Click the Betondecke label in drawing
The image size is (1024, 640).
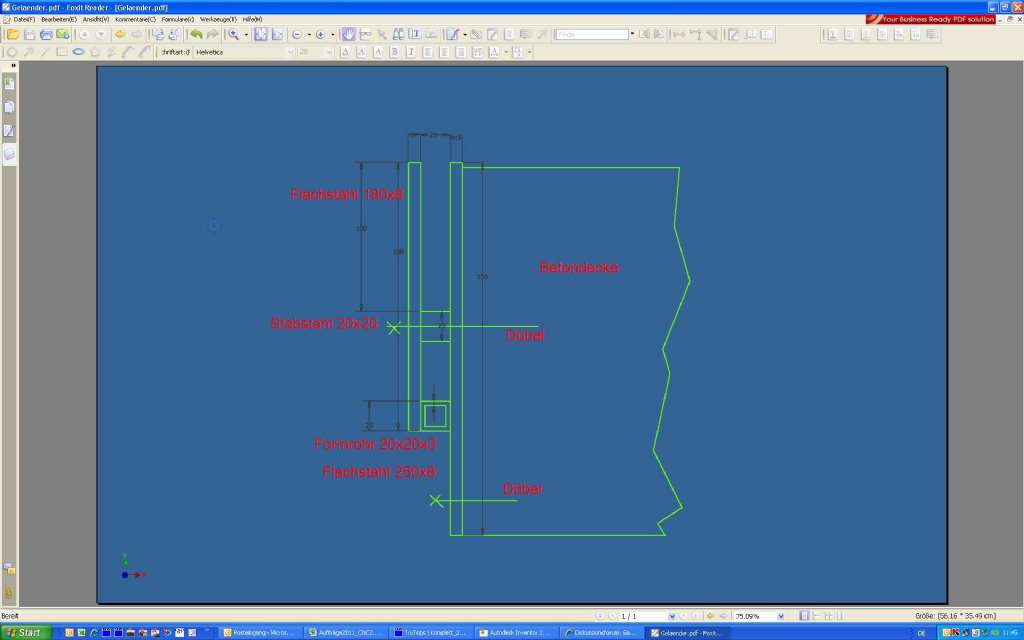(579, 267)
